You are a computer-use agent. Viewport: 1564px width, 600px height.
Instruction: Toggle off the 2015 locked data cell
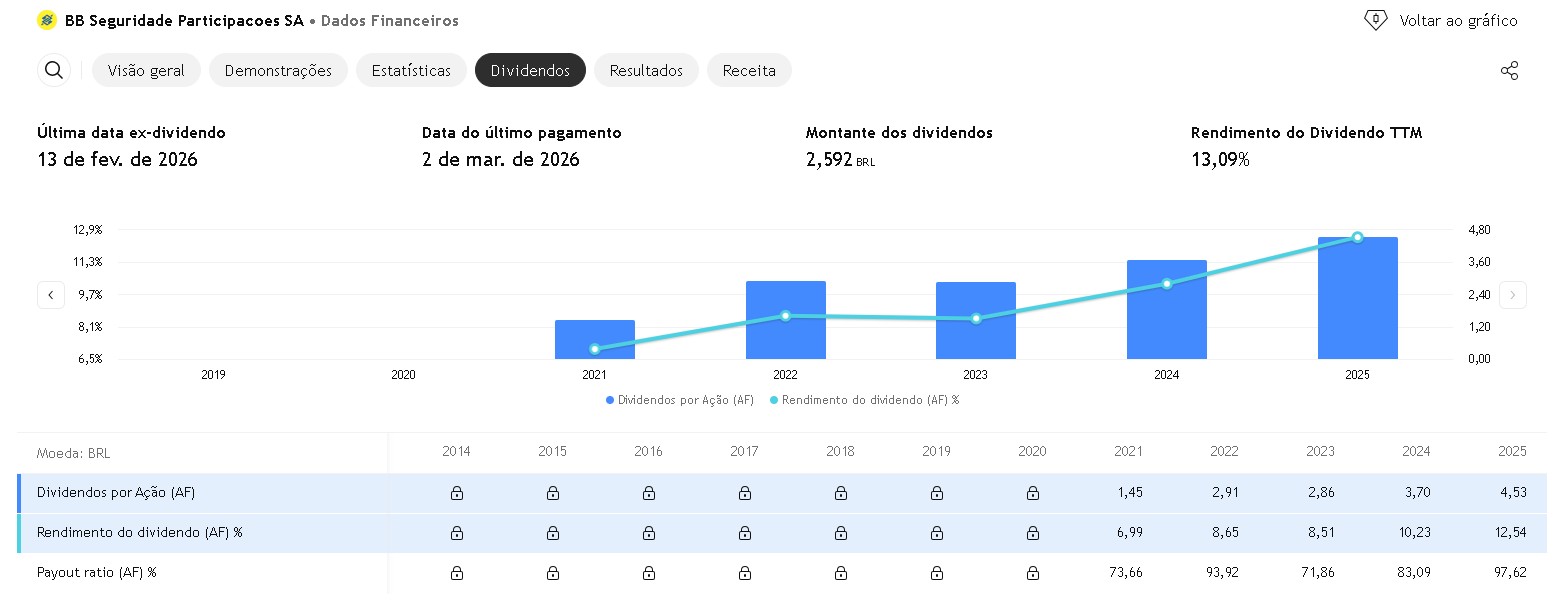[552, 492]
